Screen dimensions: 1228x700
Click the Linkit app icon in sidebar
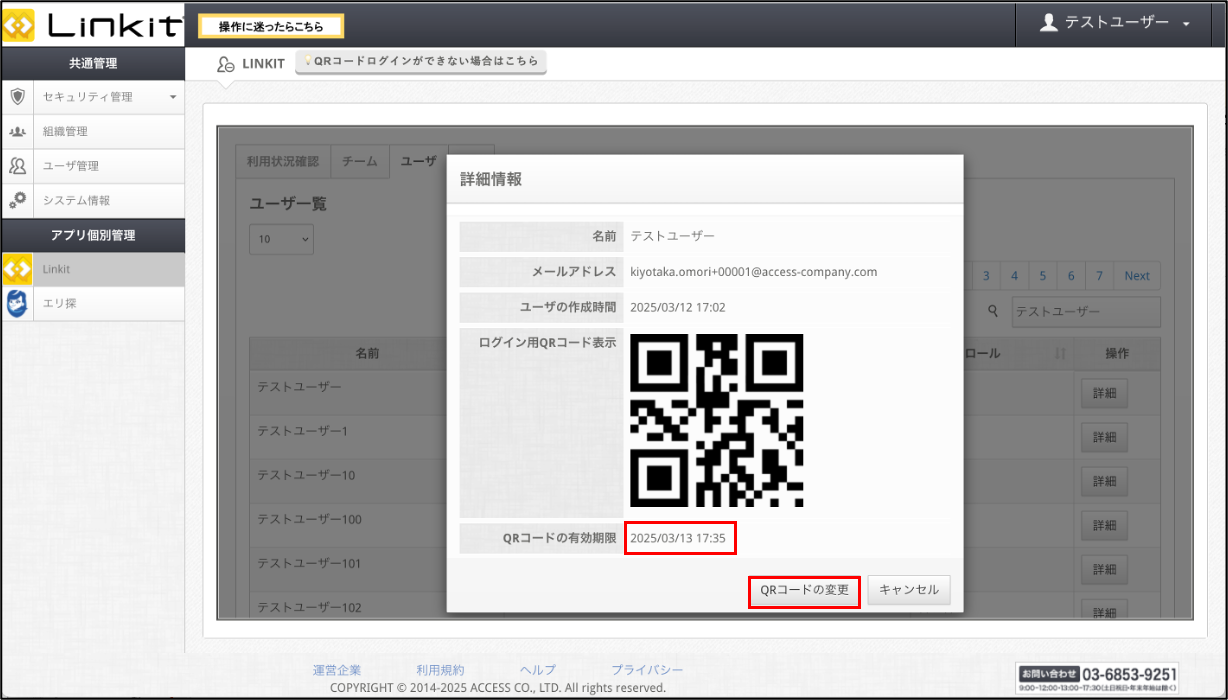18,269
